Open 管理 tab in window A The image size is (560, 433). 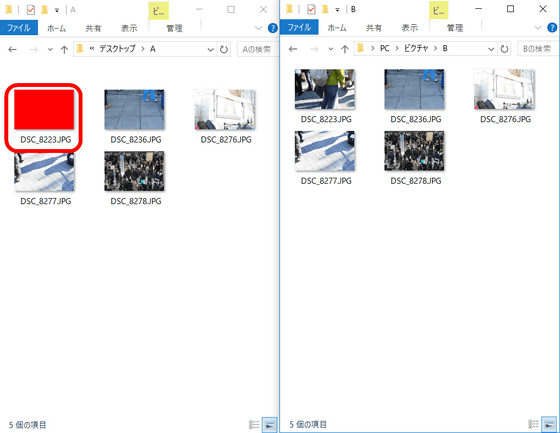tap(175, 28)
